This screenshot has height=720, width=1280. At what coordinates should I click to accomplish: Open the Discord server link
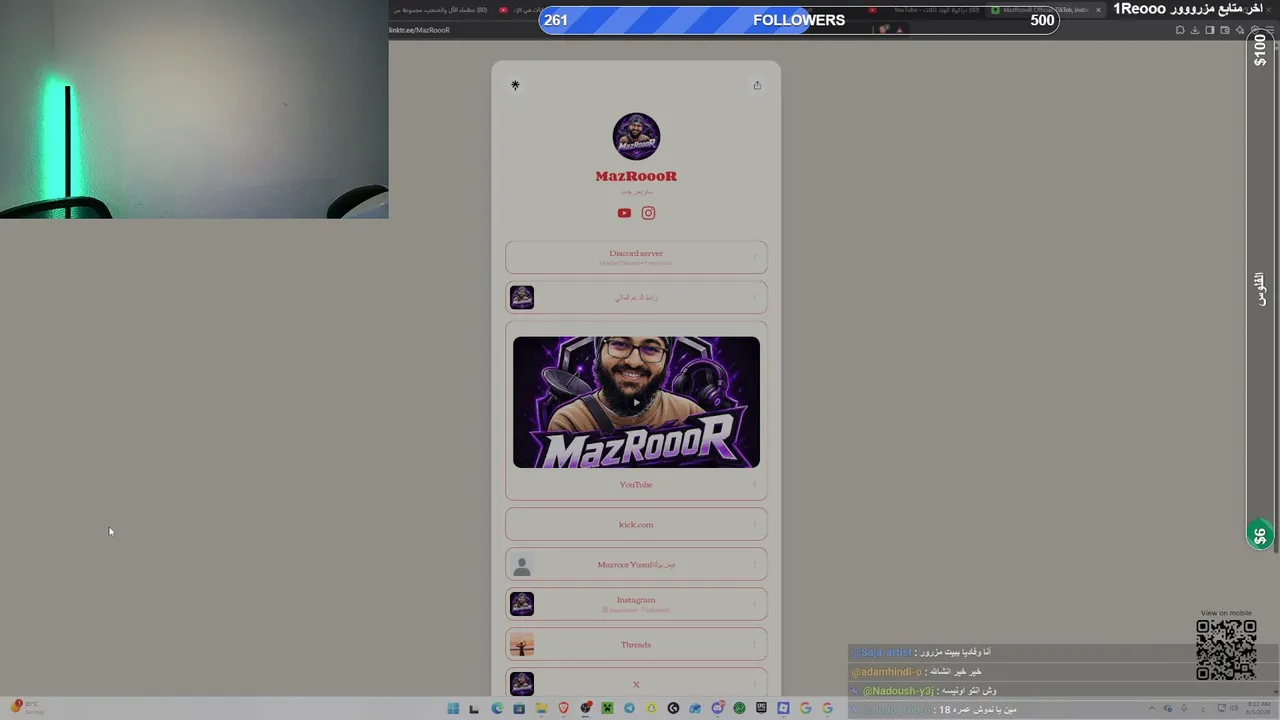point(636,257)
